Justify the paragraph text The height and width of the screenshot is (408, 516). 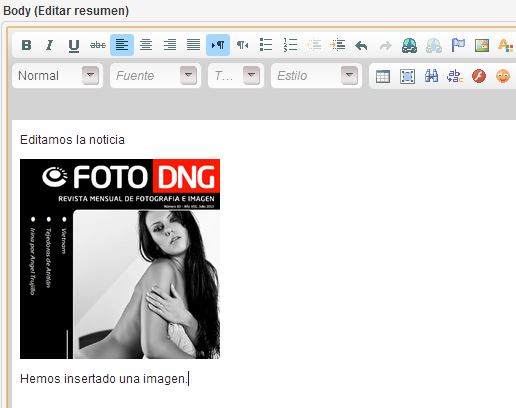(x=194, y=45)
